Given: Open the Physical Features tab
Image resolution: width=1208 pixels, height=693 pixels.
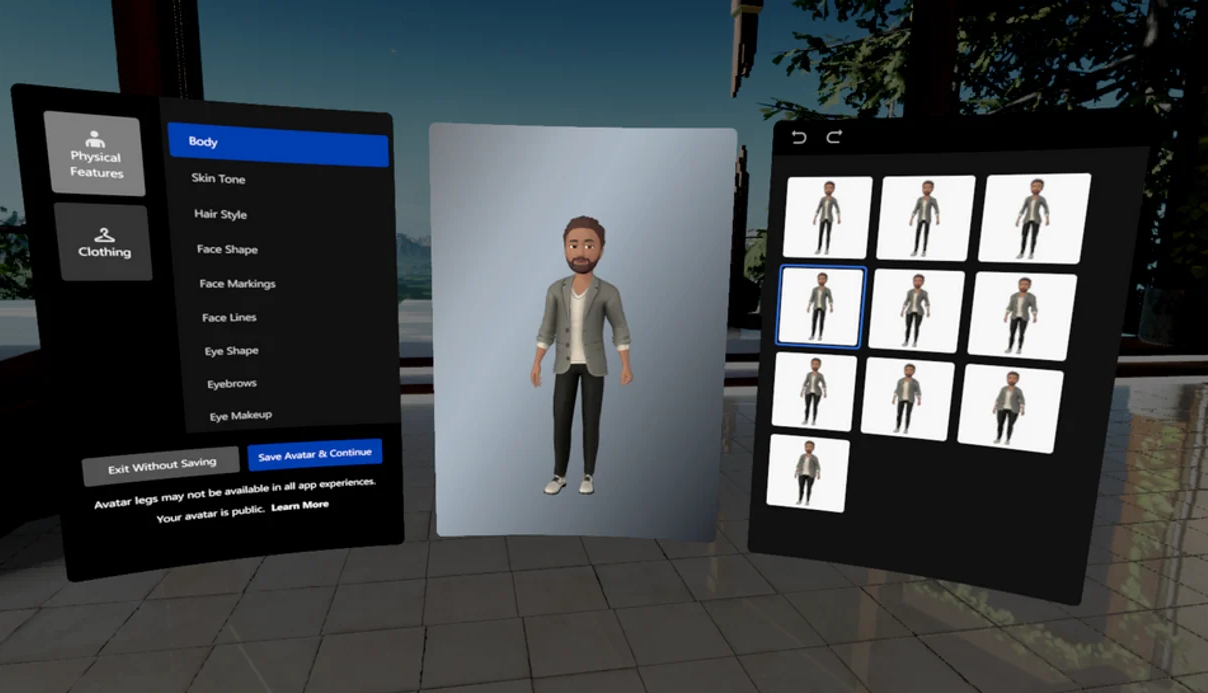Looking at the screenshot, I should pyautogui.click(x=95, y=154).
